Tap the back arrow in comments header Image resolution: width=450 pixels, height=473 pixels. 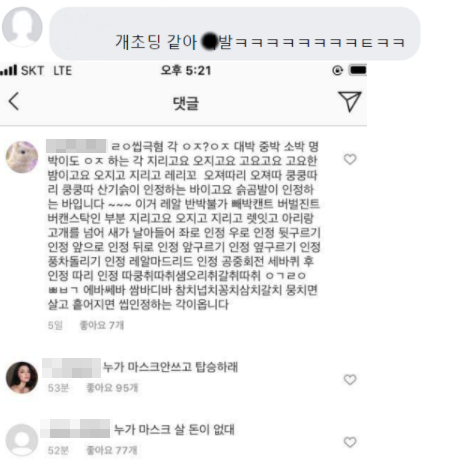tap(14, 101)
